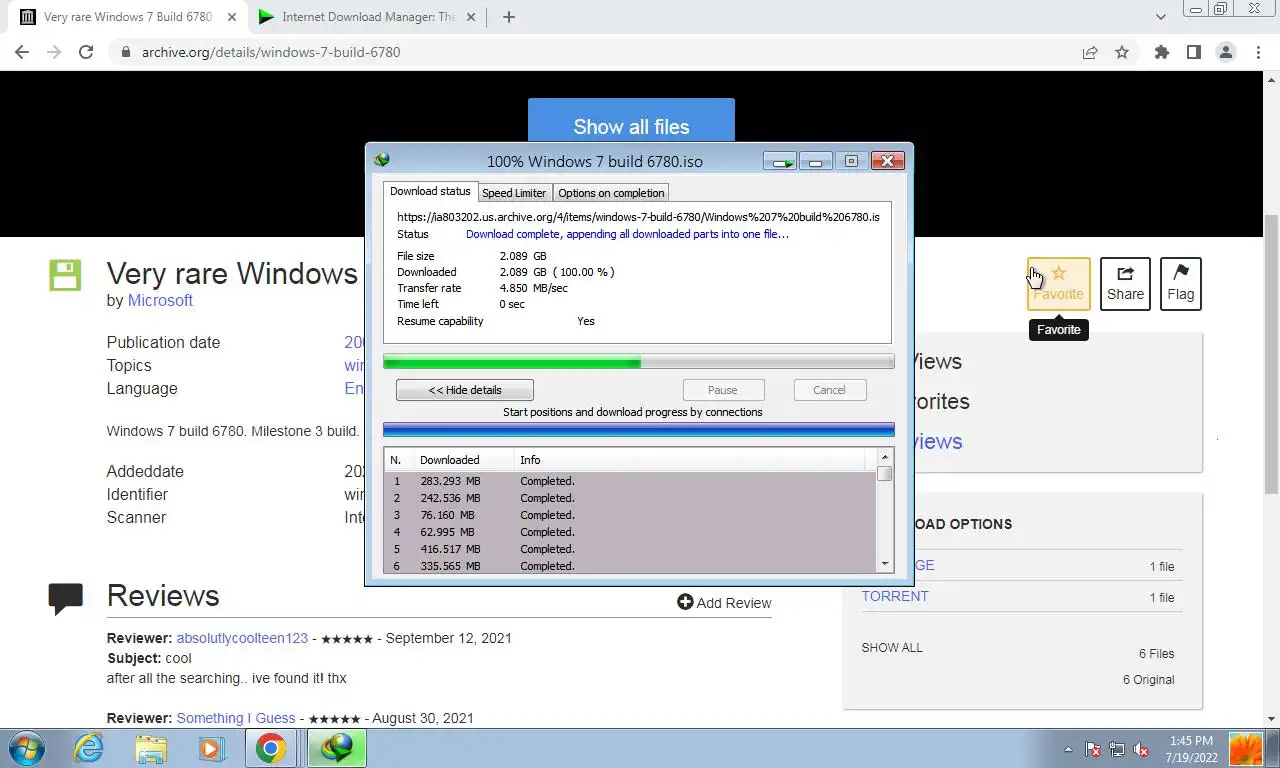1280x768 pixels.
Task: Open Windows Media Player taskbar icon
Action: (x=210, y=748)
